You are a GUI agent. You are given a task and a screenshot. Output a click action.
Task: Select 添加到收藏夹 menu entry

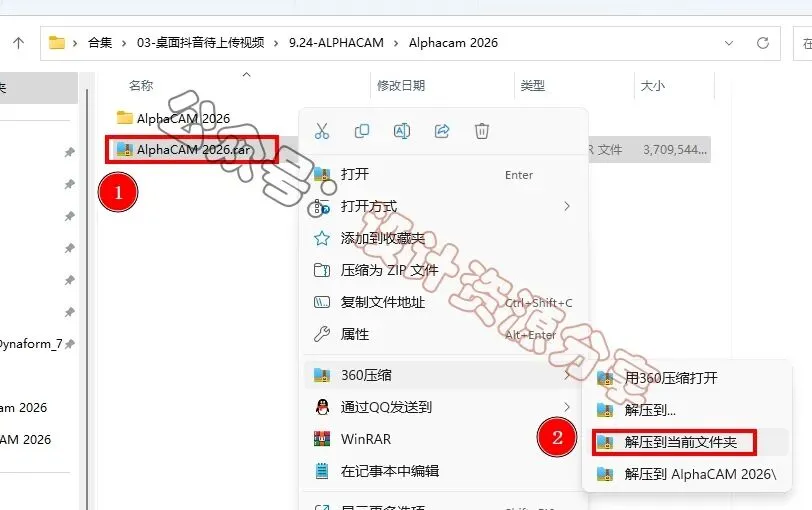(444, 238)
